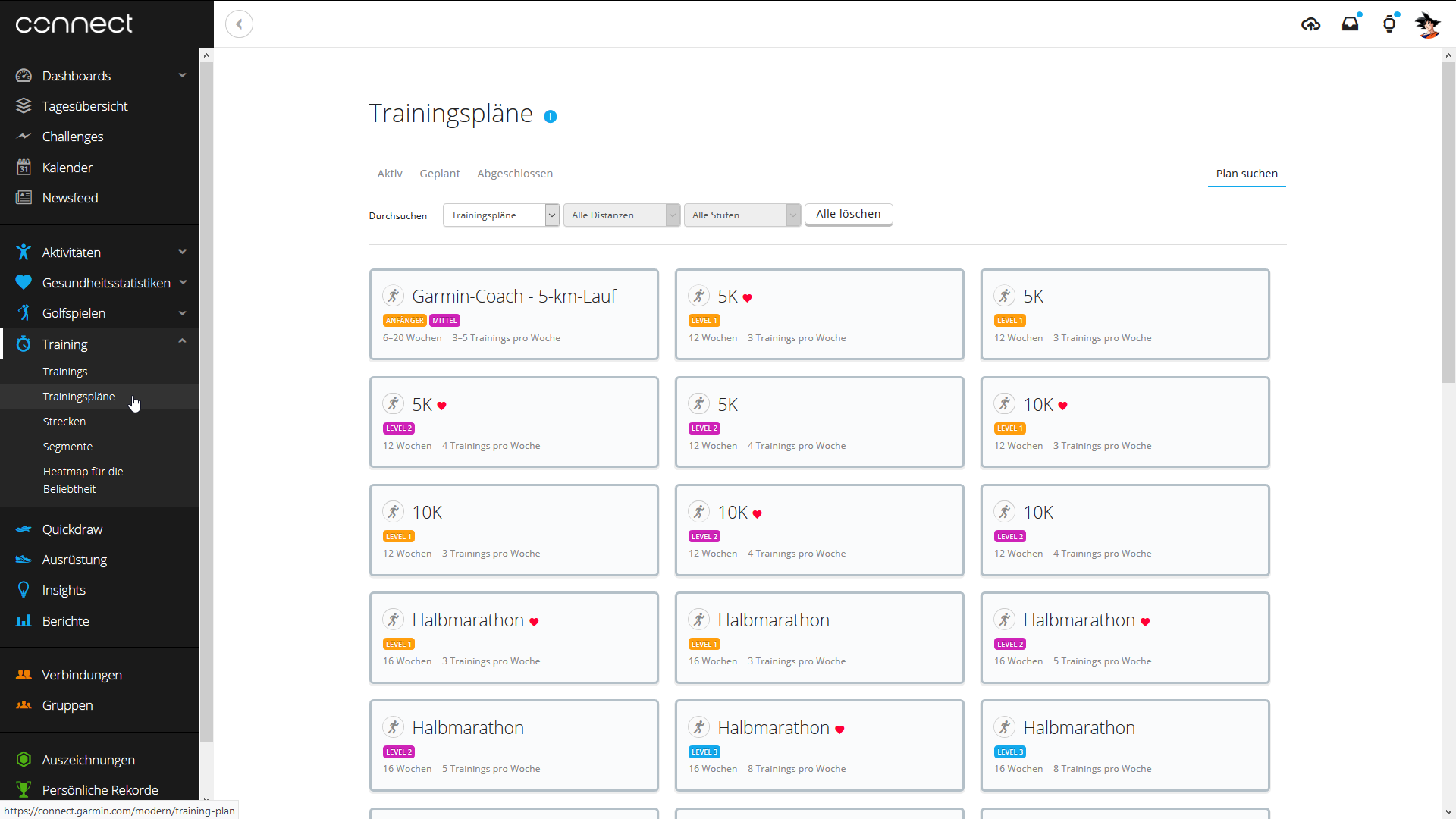
Task: Click the Dashboards gauge icon
Action: point(24,76)
